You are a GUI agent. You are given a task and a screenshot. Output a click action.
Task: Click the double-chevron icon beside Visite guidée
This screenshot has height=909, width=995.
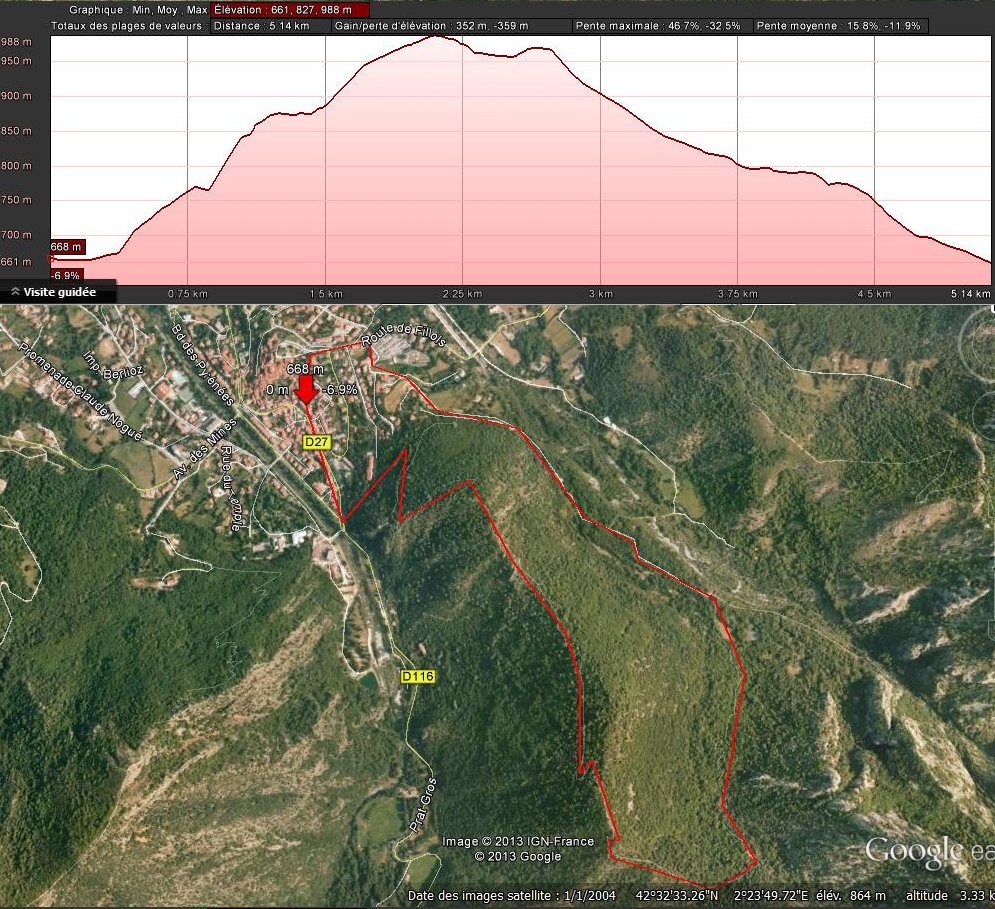15,292
